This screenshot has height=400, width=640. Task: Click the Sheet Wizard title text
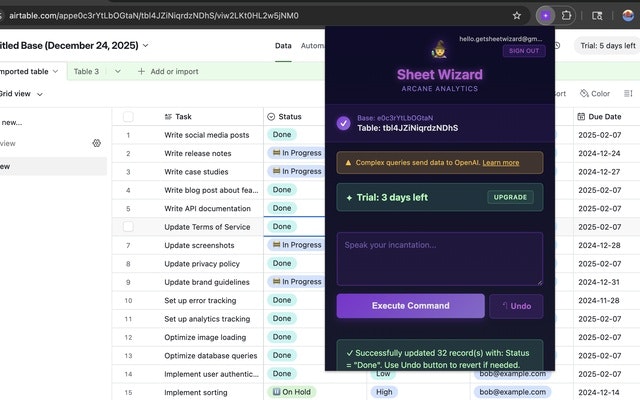pyautogui.click(x=440, y=74)
